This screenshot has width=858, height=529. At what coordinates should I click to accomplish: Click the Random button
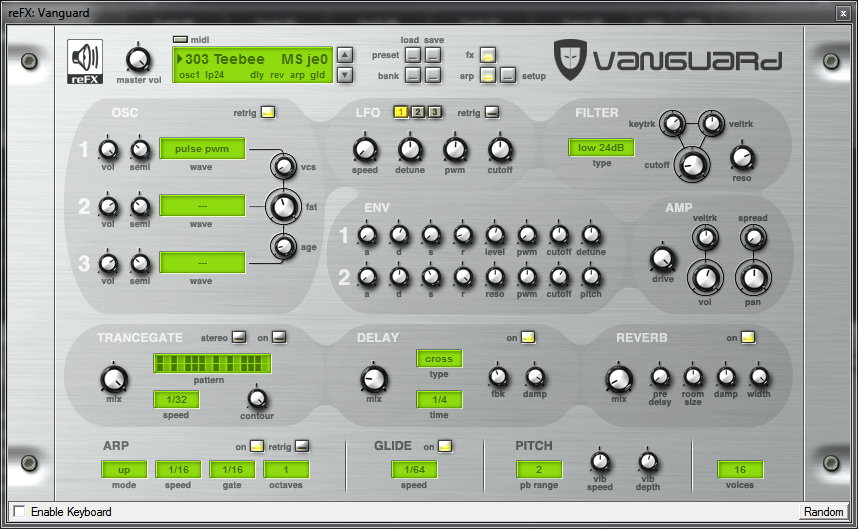click(823, 512)
